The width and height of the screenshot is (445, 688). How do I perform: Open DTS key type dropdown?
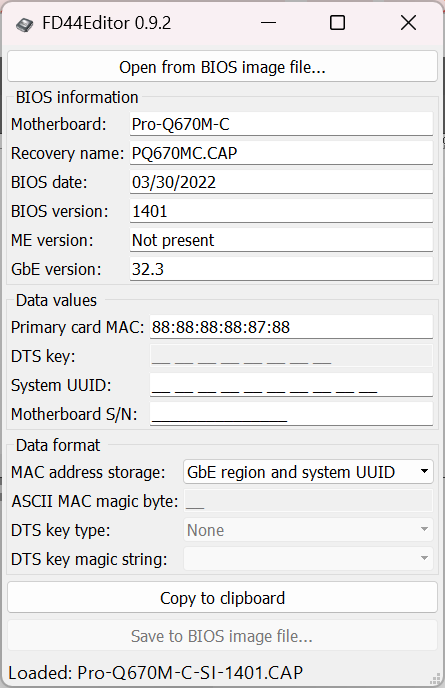tap(308, 530)
